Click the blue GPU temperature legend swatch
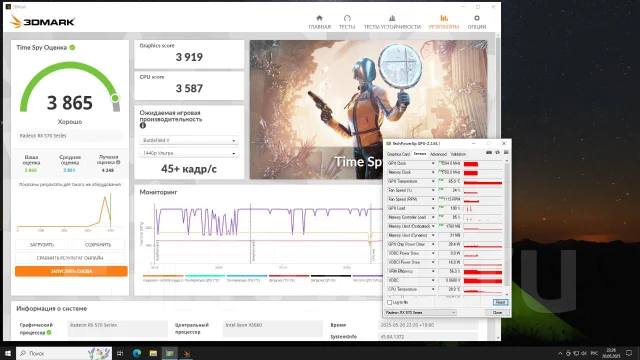This screenshot has height=360, width=640. 247,276
